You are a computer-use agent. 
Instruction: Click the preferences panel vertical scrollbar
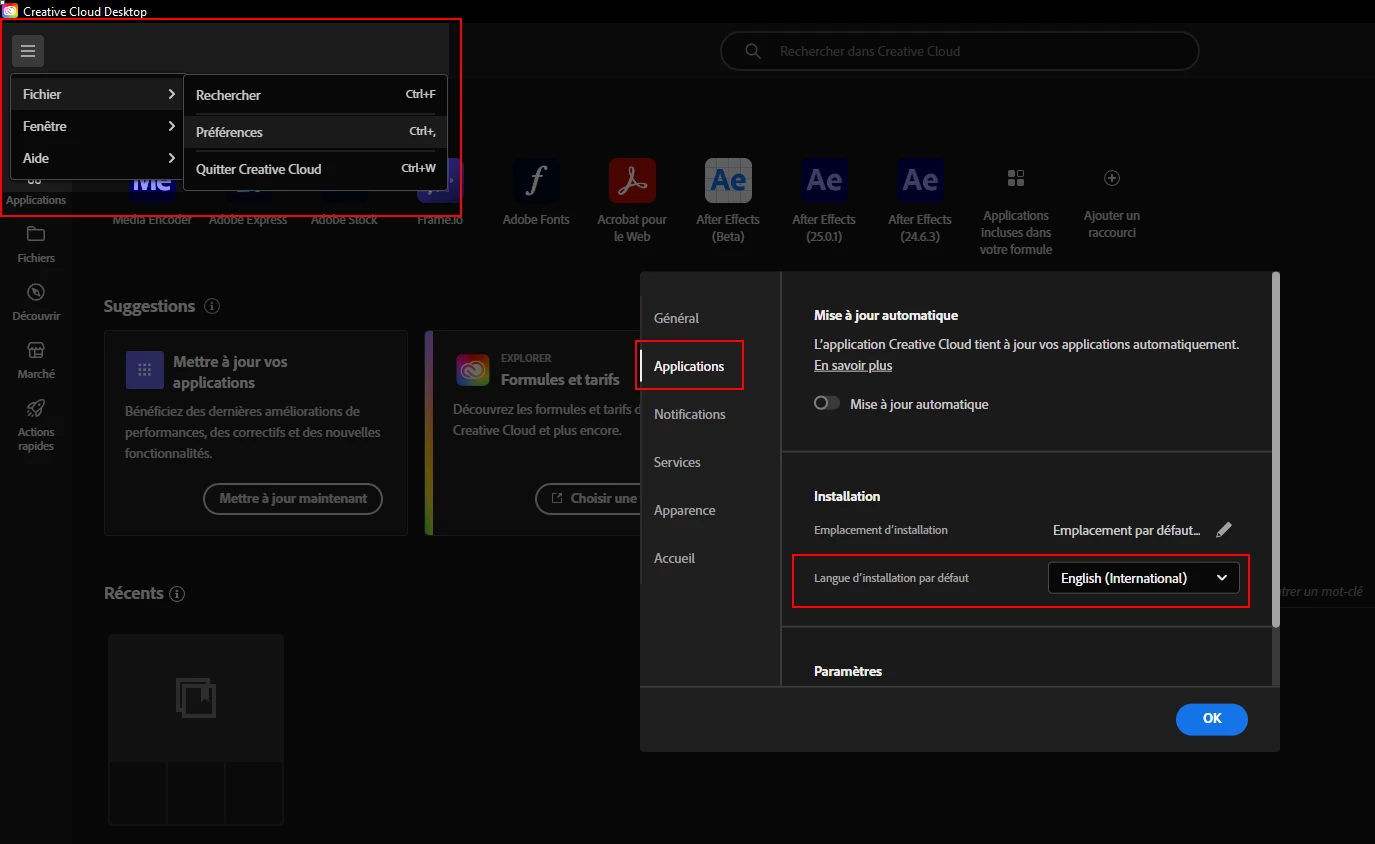coord(1275,450)
